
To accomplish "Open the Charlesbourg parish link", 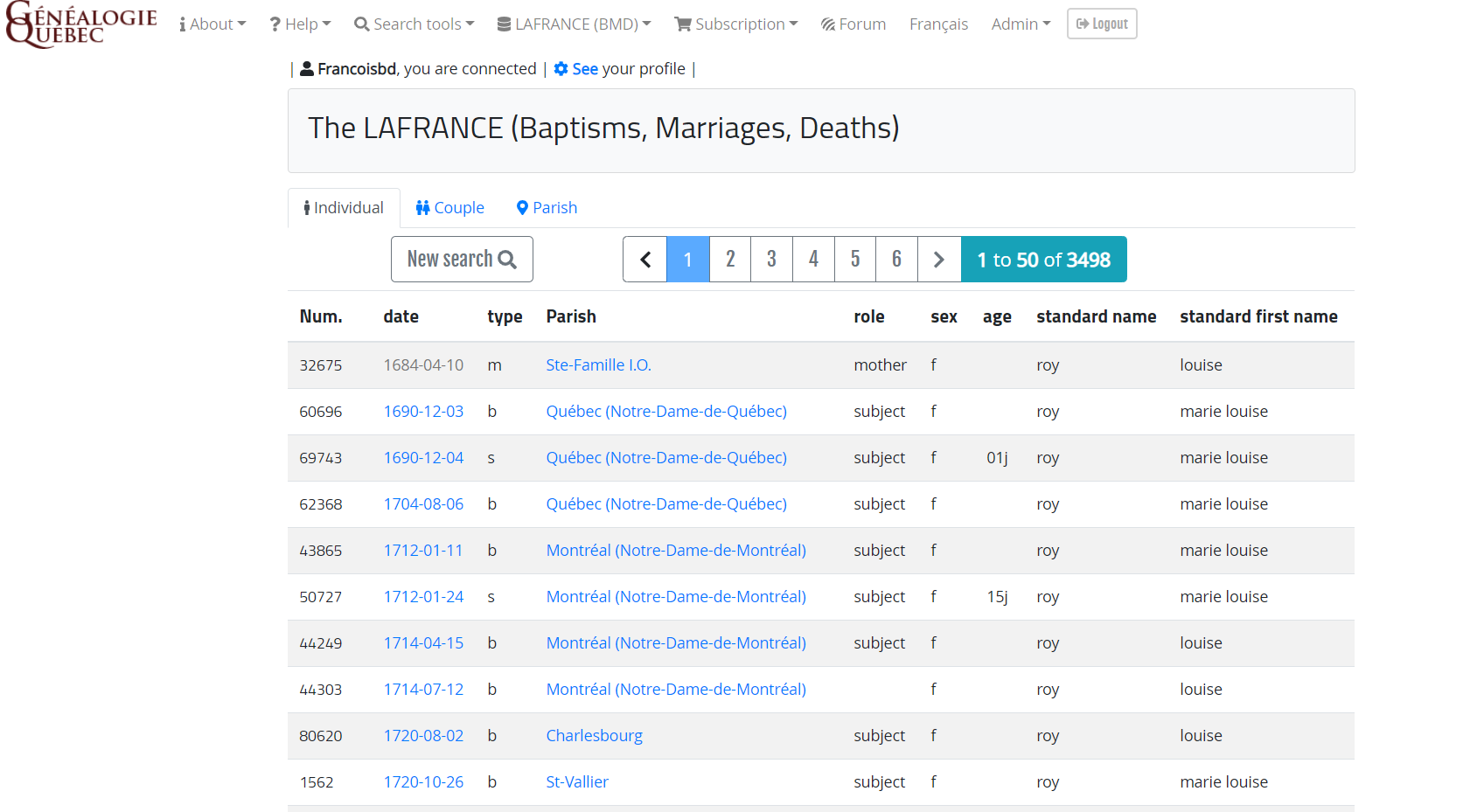I will tap(595, 736).
